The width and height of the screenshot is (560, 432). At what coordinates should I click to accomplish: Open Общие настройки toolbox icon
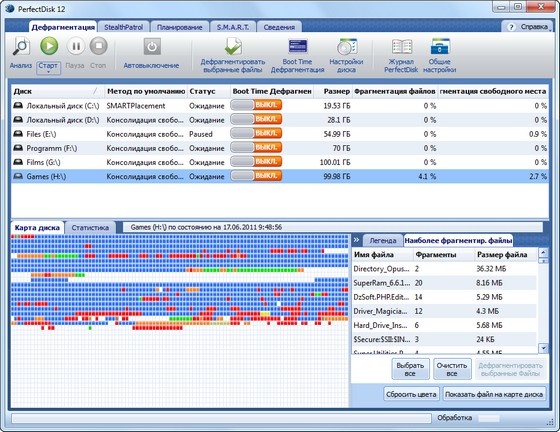pyautogui.click(x=440, y=47)
